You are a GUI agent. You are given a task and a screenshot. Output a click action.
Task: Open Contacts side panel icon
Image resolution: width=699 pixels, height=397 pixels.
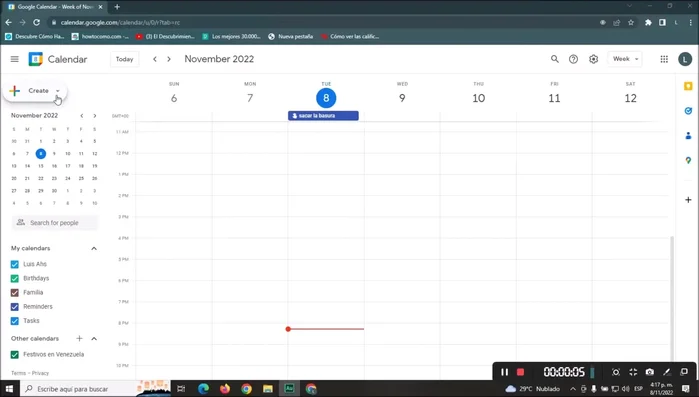688,135
